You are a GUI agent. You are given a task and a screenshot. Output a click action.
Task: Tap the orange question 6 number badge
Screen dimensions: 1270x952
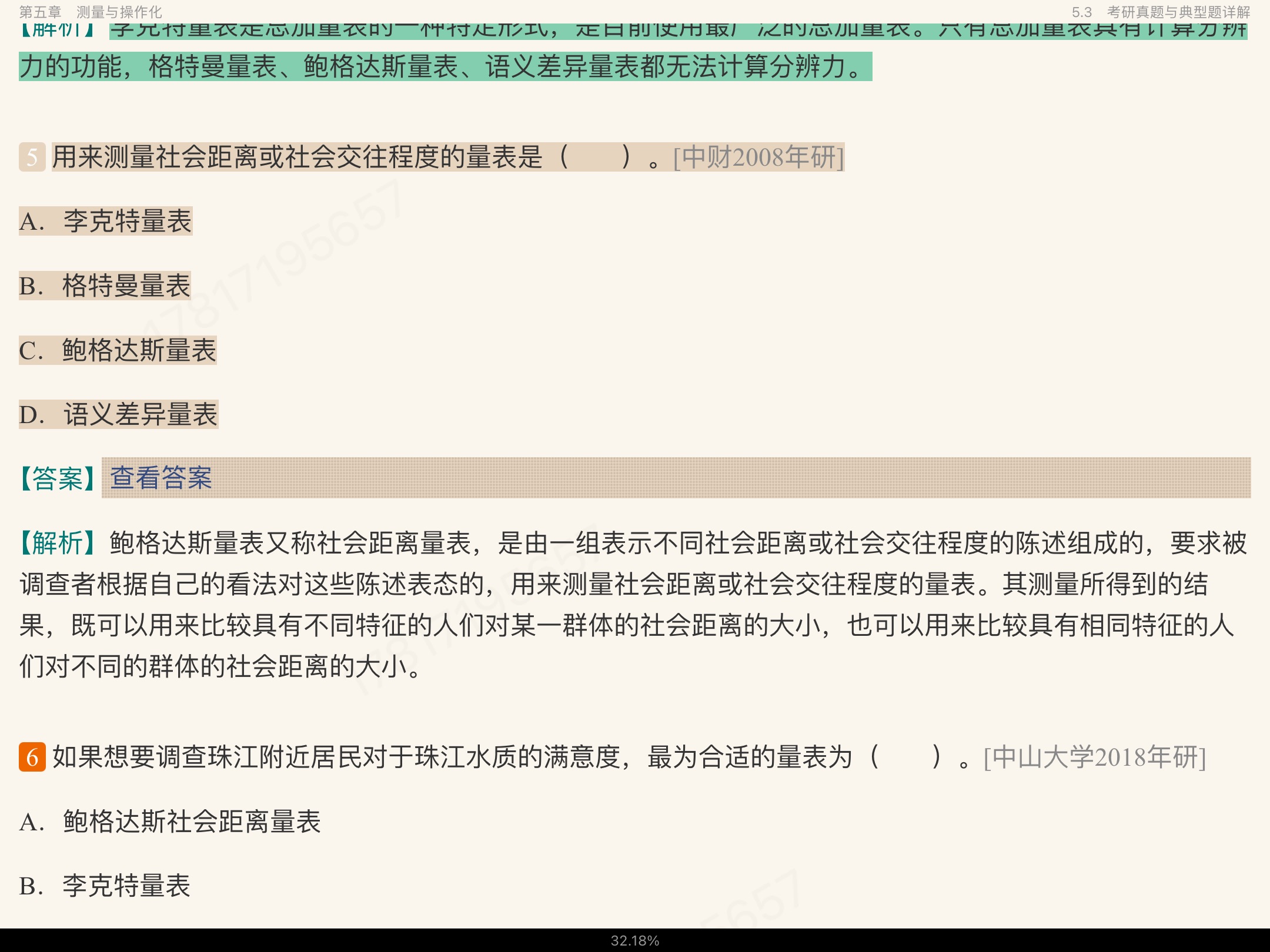click(32, 757)
